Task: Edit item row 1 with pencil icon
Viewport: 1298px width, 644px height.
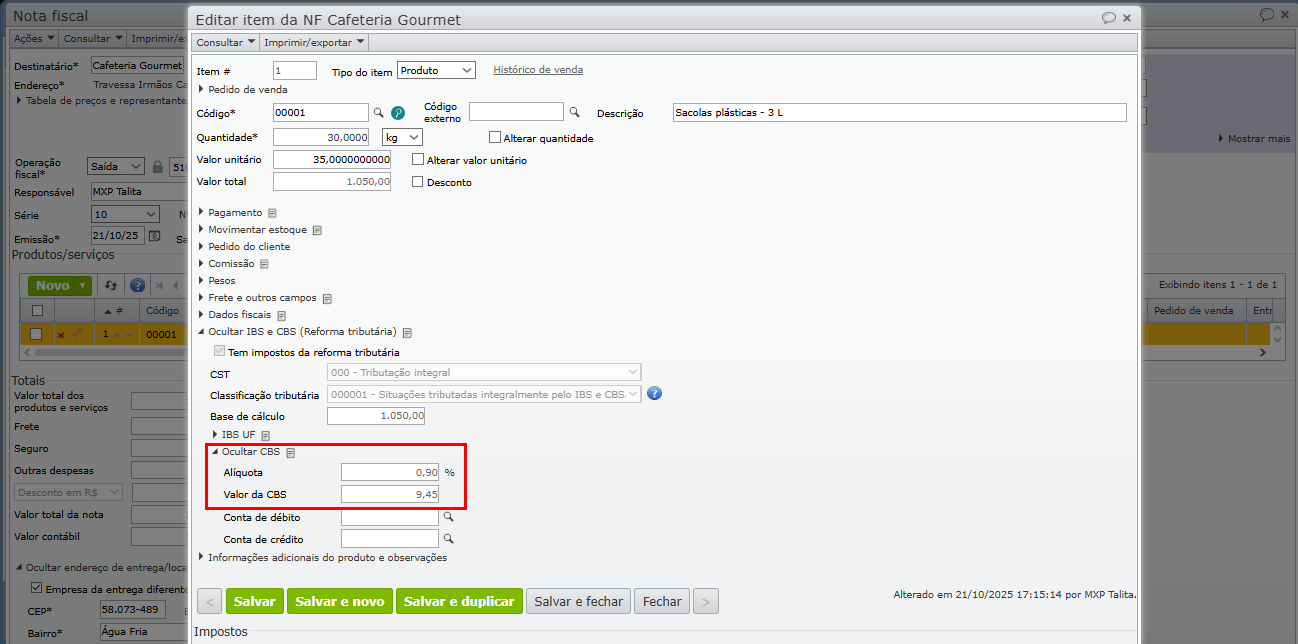Action: pyautogui.click(x=76, y=334)
